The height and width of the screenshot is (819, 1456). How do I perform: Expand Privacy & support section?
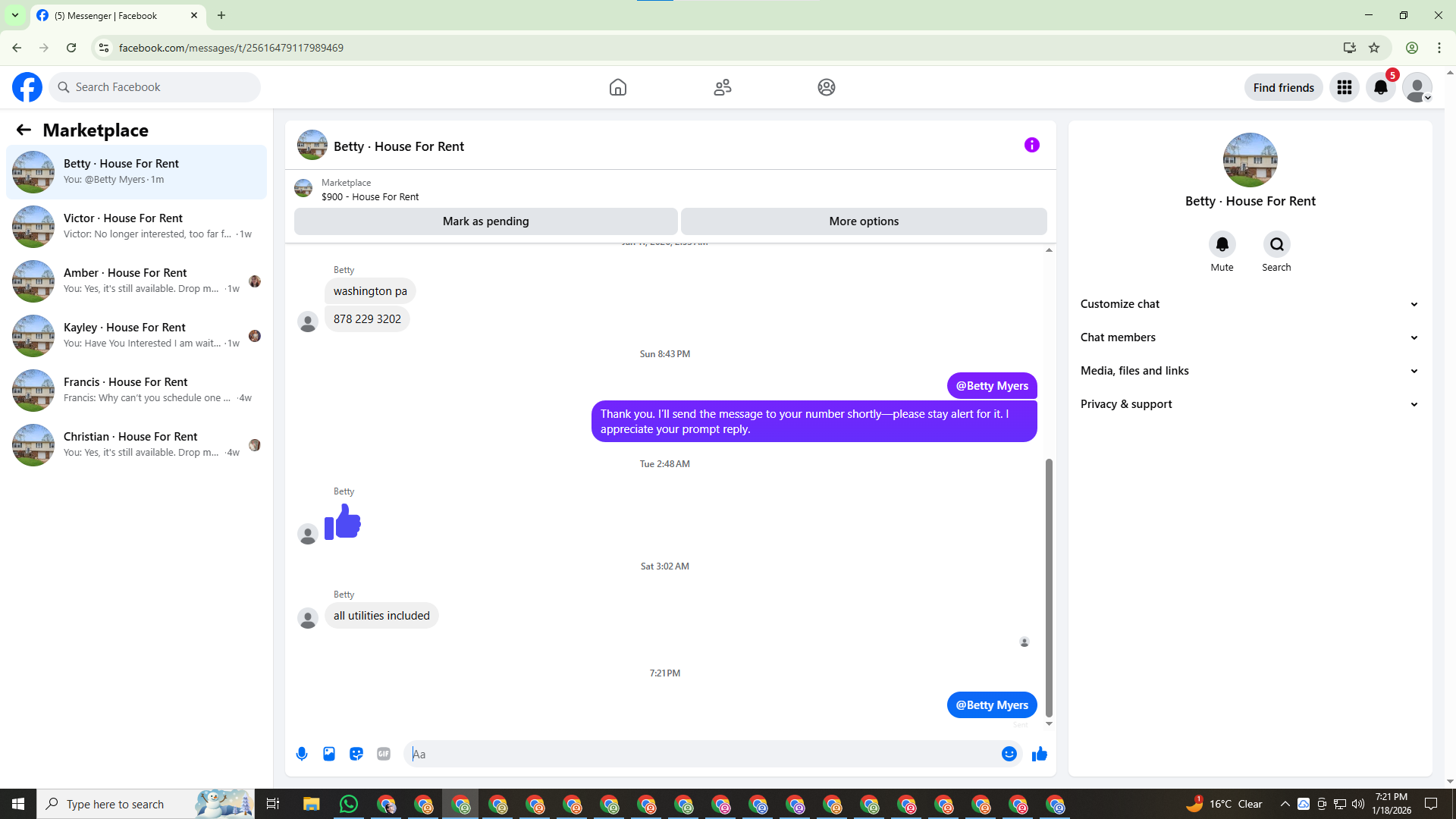(x=1250, y=404)
